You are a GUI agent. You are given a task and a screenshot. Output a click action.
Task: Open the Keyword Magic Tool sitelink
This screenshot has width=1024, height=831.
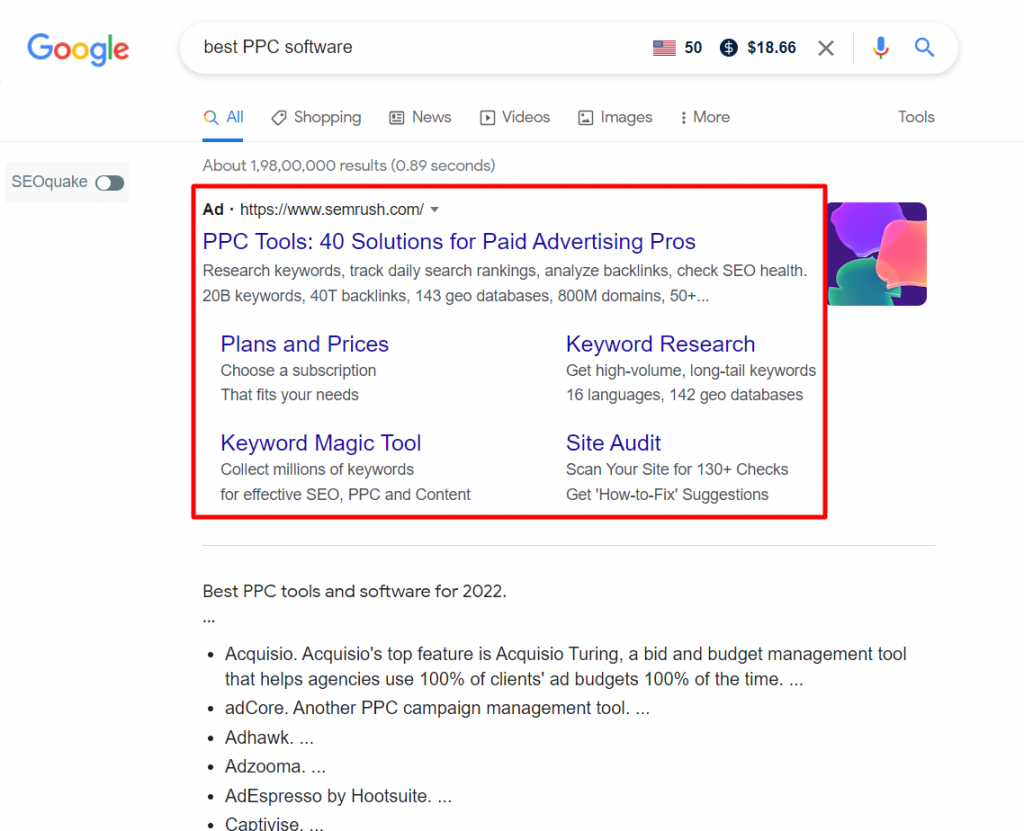320,442
